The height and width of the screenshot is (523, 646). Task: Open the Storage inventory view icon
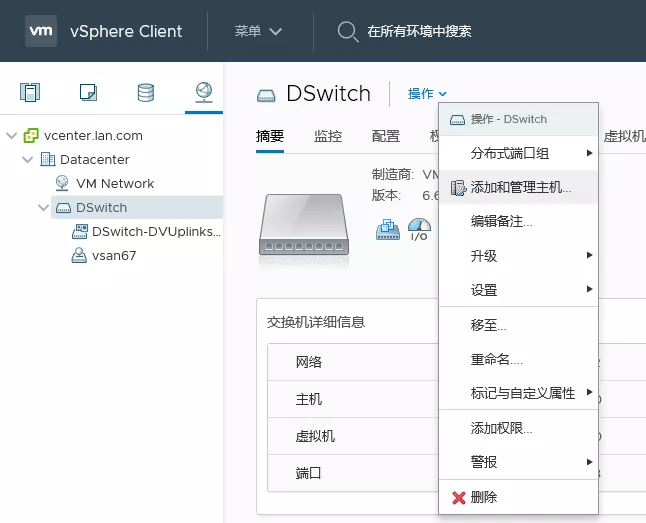pyautogui.click(x=146, y=93)
